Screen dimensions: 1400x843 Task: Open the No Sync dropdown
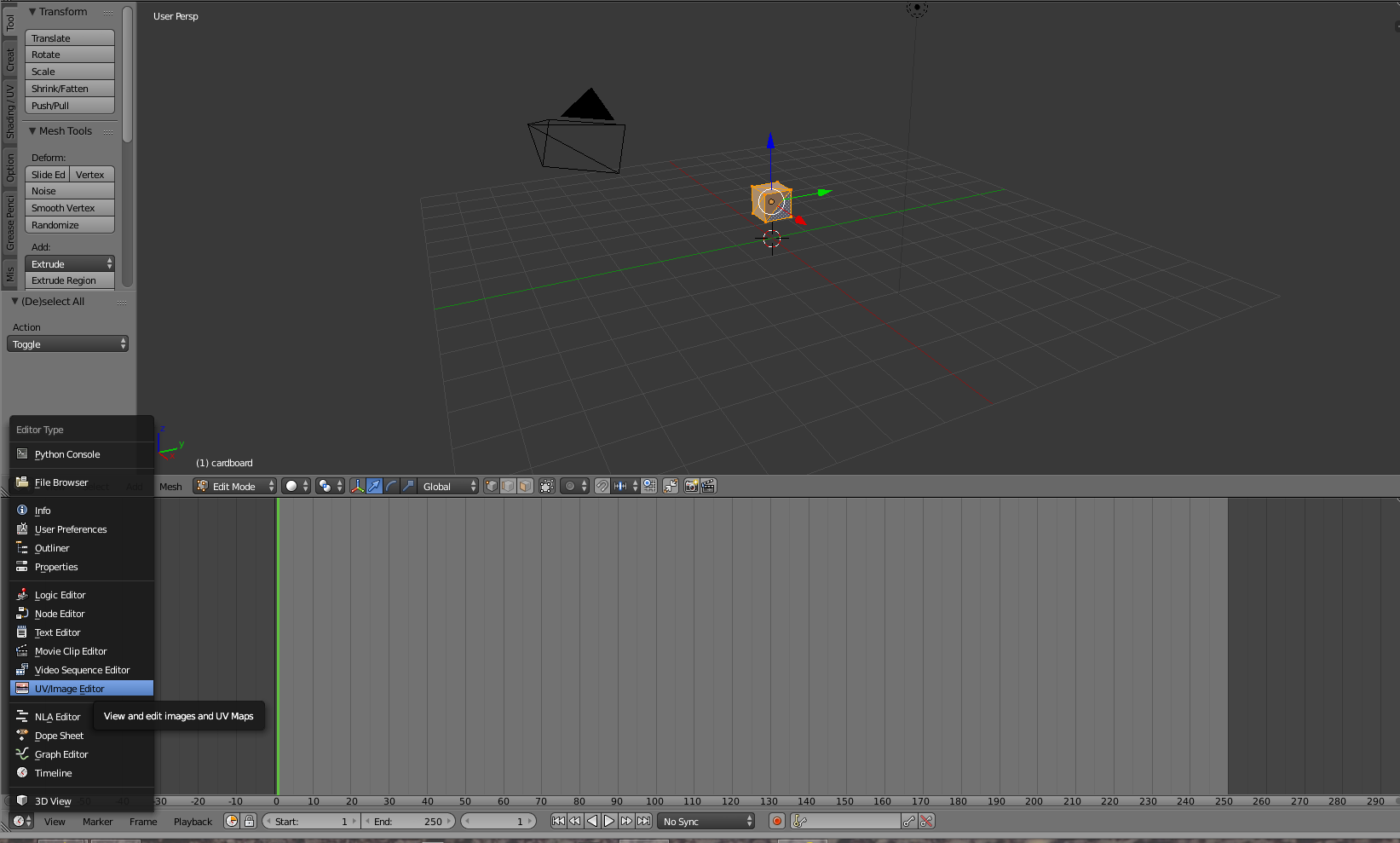tap(706, 822)
